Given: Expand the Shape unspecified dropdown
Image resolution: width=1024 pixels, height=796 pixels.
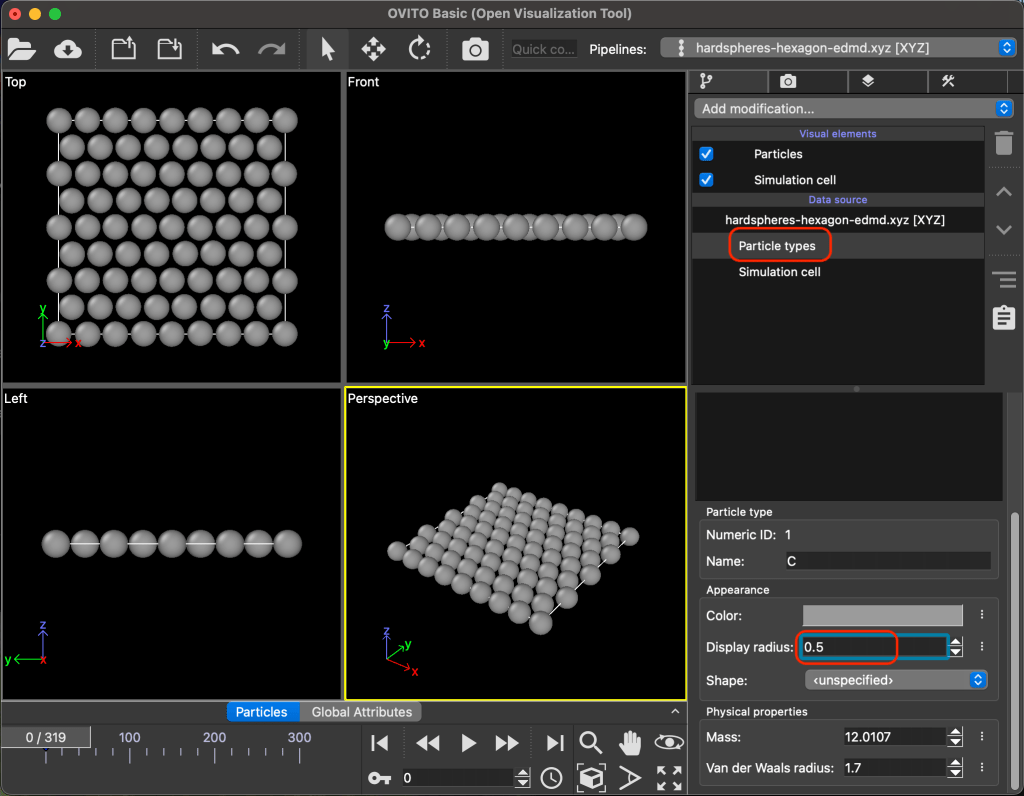Looking at the screenshot, I should pos(896,680).
